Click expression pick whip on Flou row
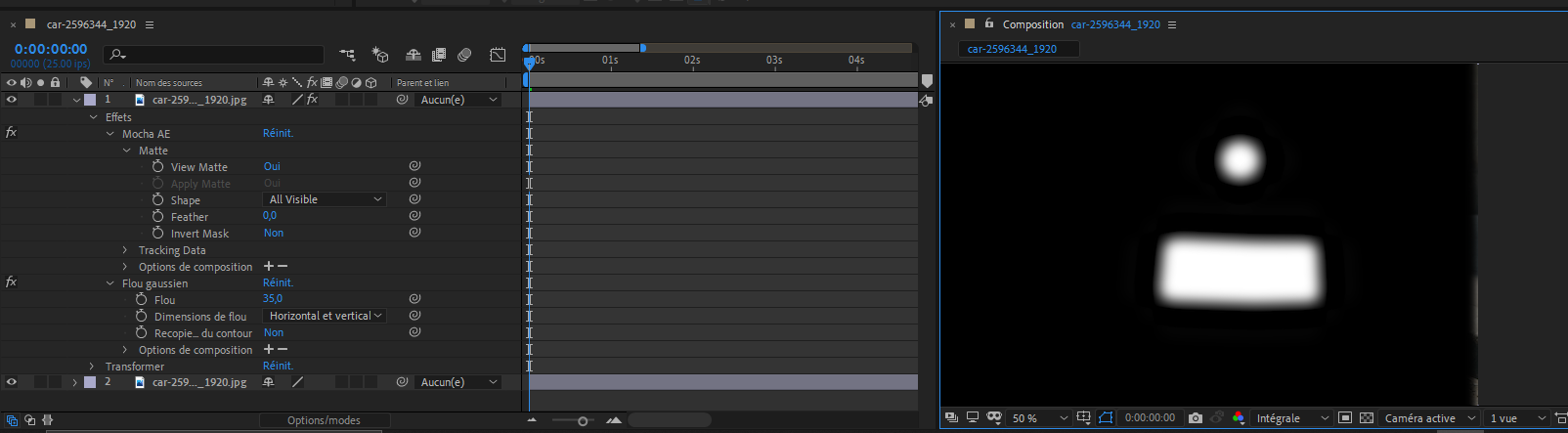Screen dimensions: 1568x433 pos(414,299)
